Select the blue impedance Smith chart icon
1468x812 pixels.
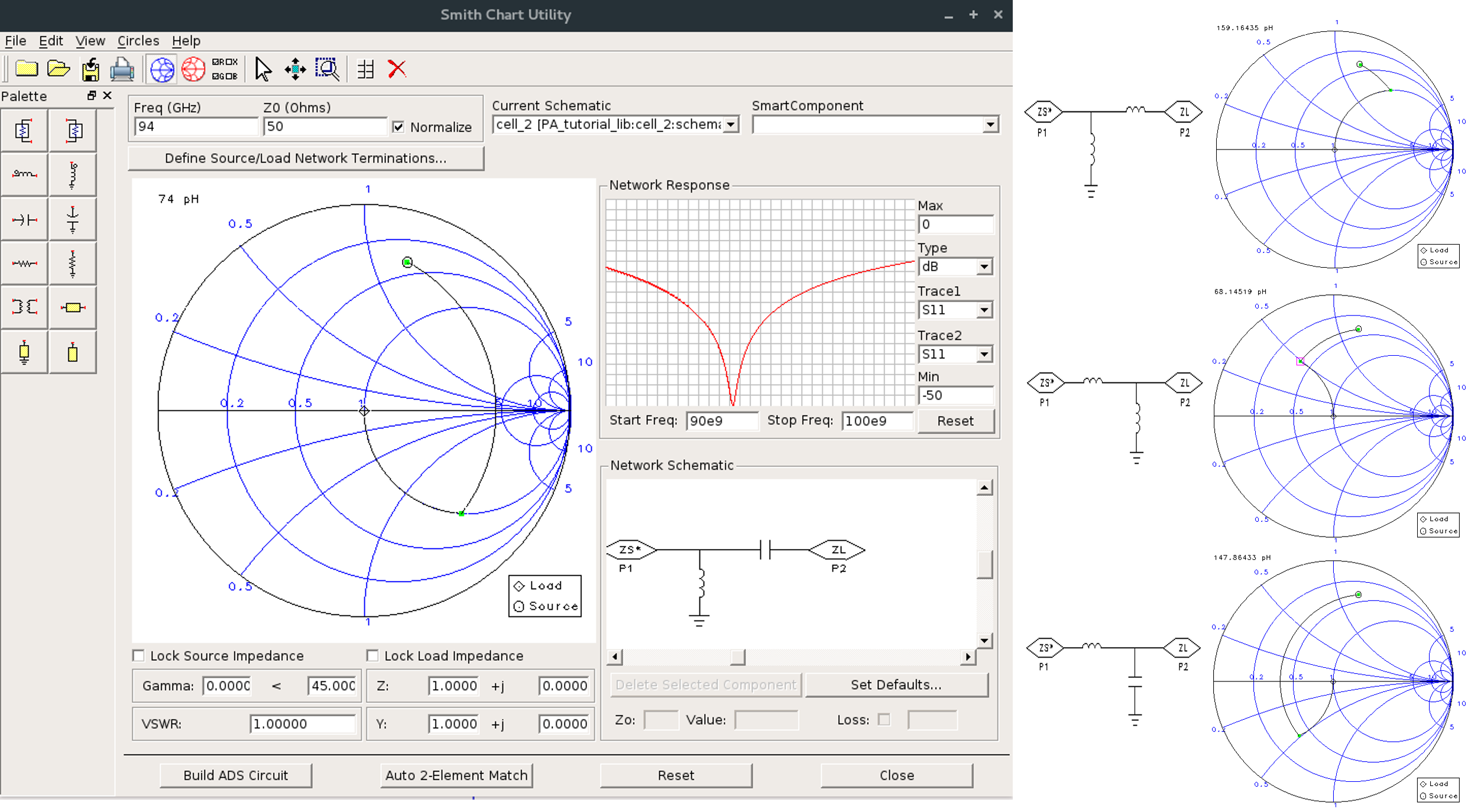[x=162, y=69]
